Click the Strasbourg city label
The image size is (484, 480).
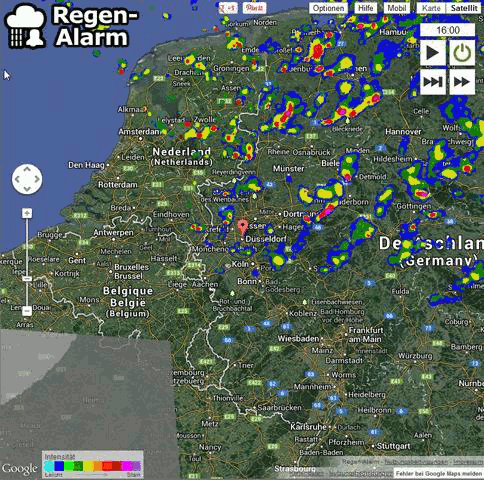click(295, 469)
